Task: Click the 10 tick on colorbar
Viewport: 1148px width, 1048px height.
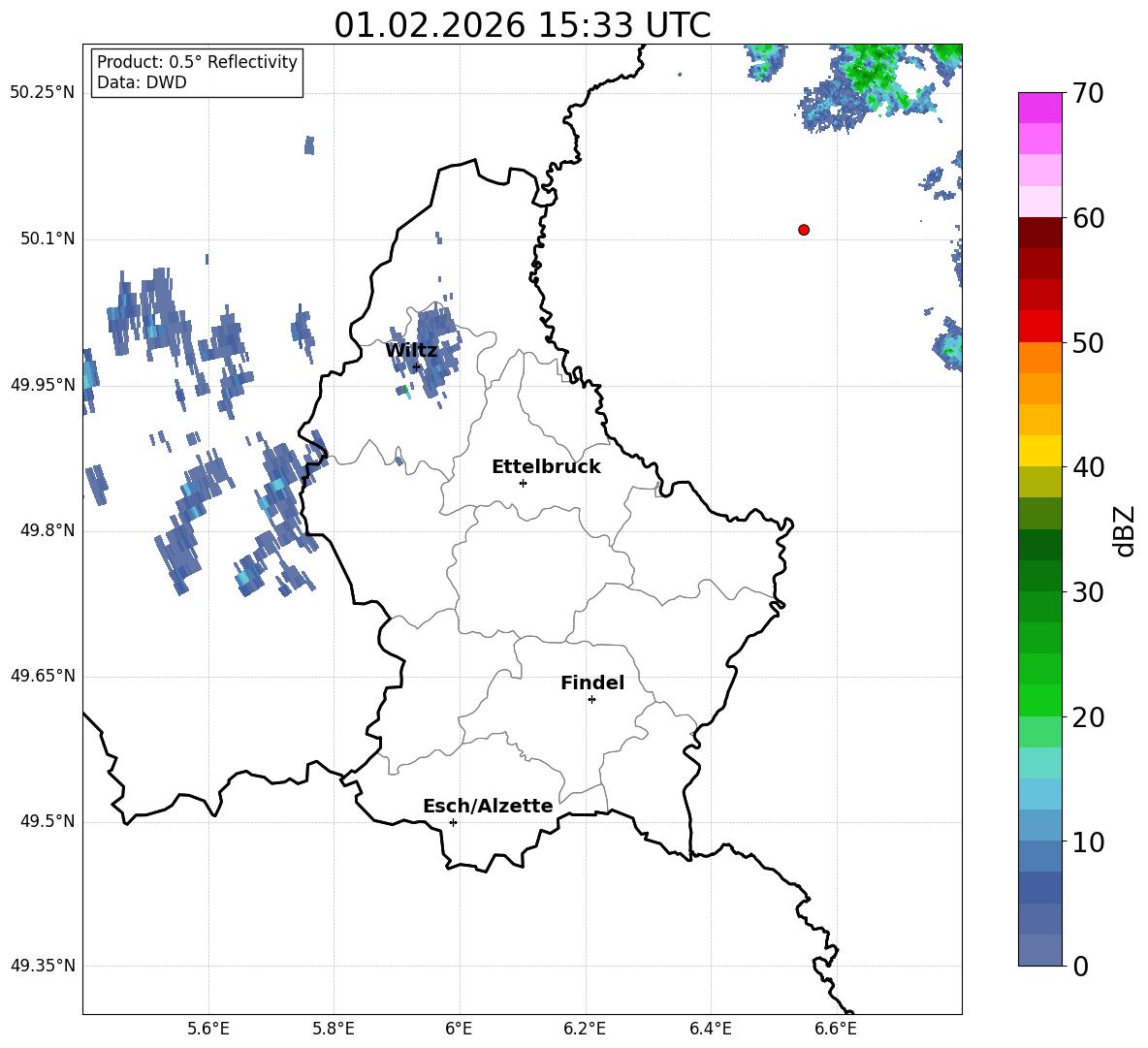Action: click(x=1088, y=842)
